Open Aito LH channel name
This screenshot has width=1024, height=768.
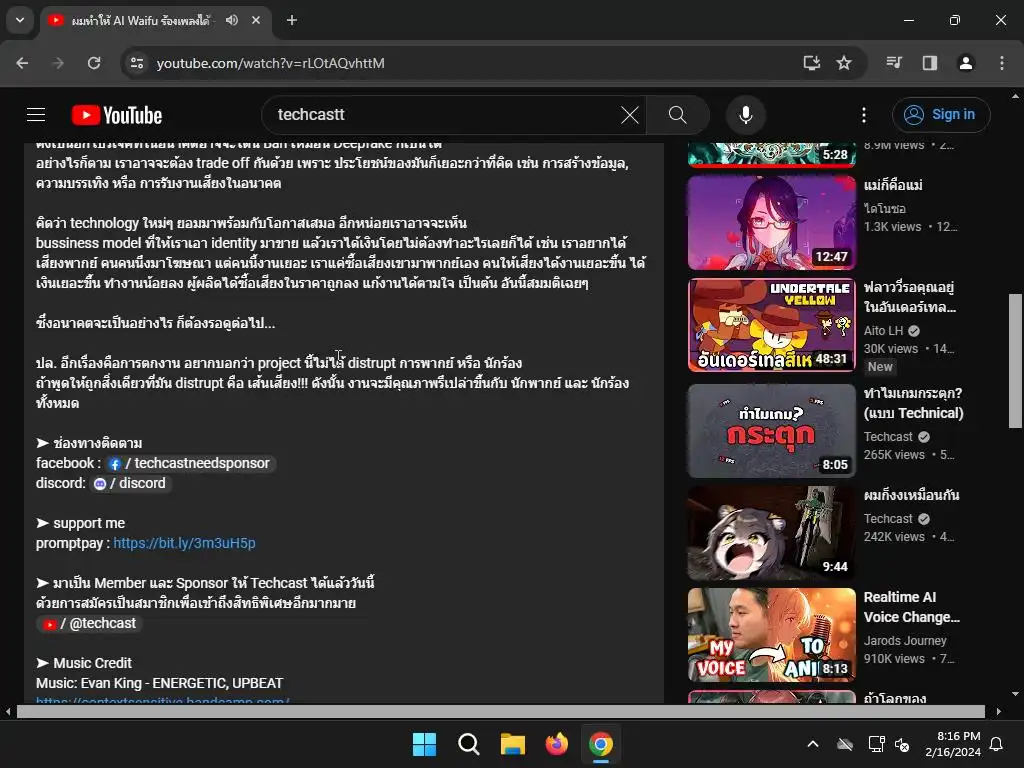(x=883, y=331)
